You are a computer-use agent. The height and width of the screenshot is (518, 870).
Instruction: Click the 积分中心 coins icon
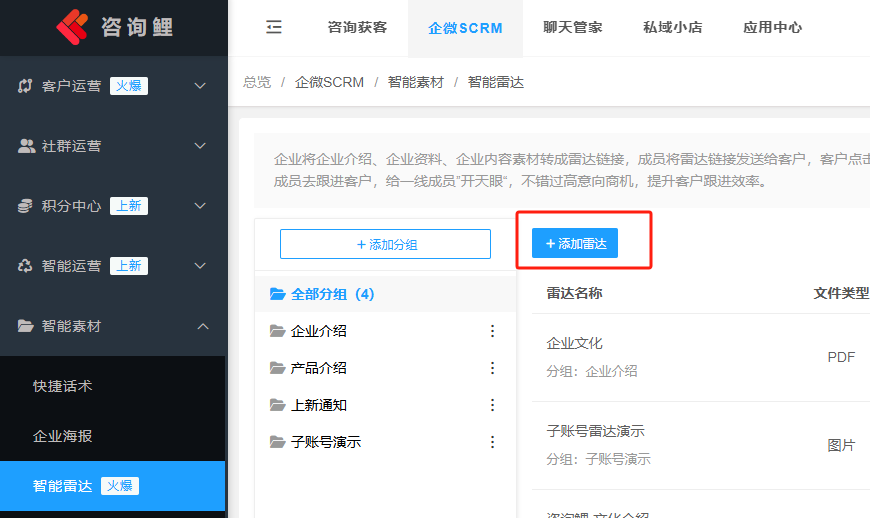tap(25, 206)
